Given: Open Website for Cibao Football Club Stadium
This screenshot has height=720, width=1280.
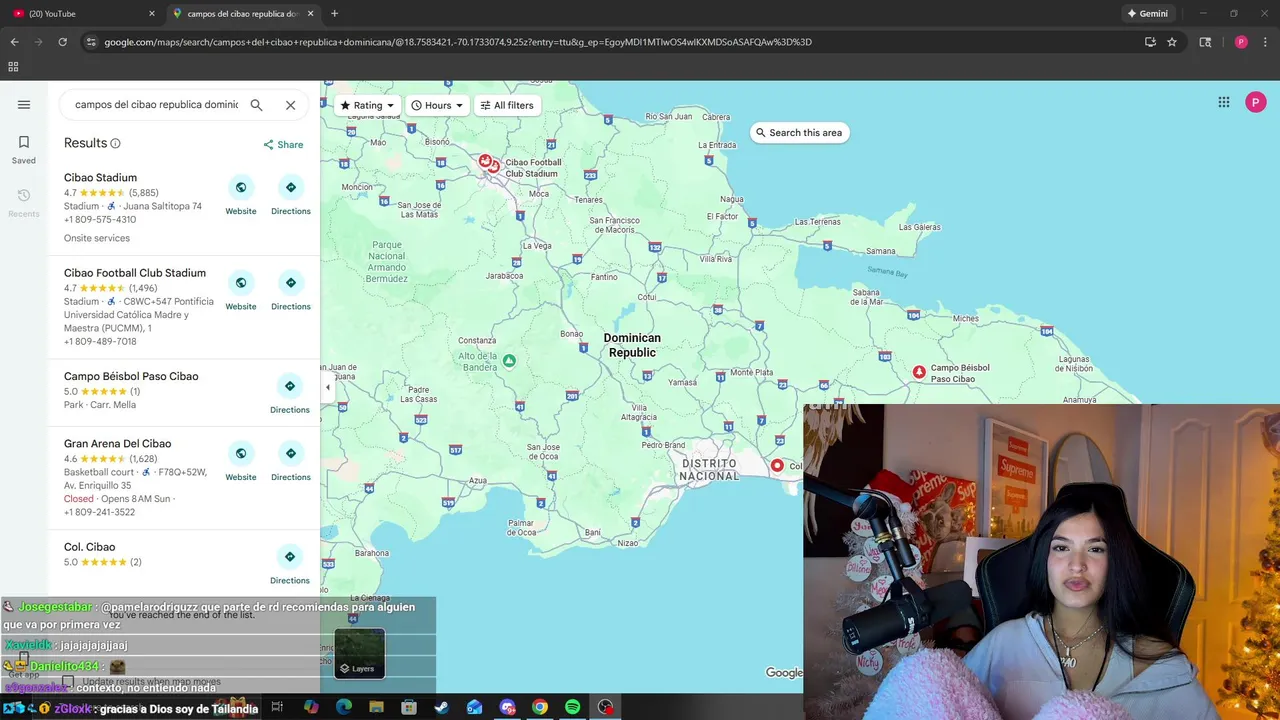Looking at the screenshot, I should pos(241,291).
